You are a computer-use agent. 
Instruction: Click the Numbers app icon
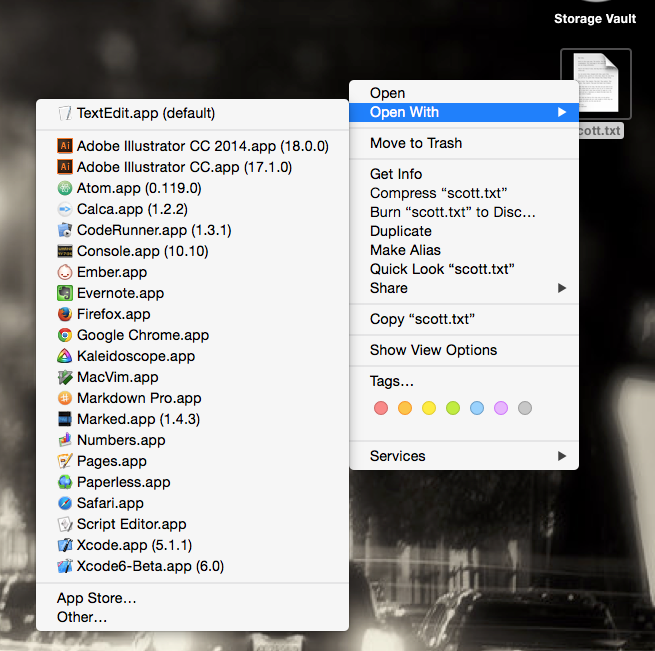pos(65,440)
